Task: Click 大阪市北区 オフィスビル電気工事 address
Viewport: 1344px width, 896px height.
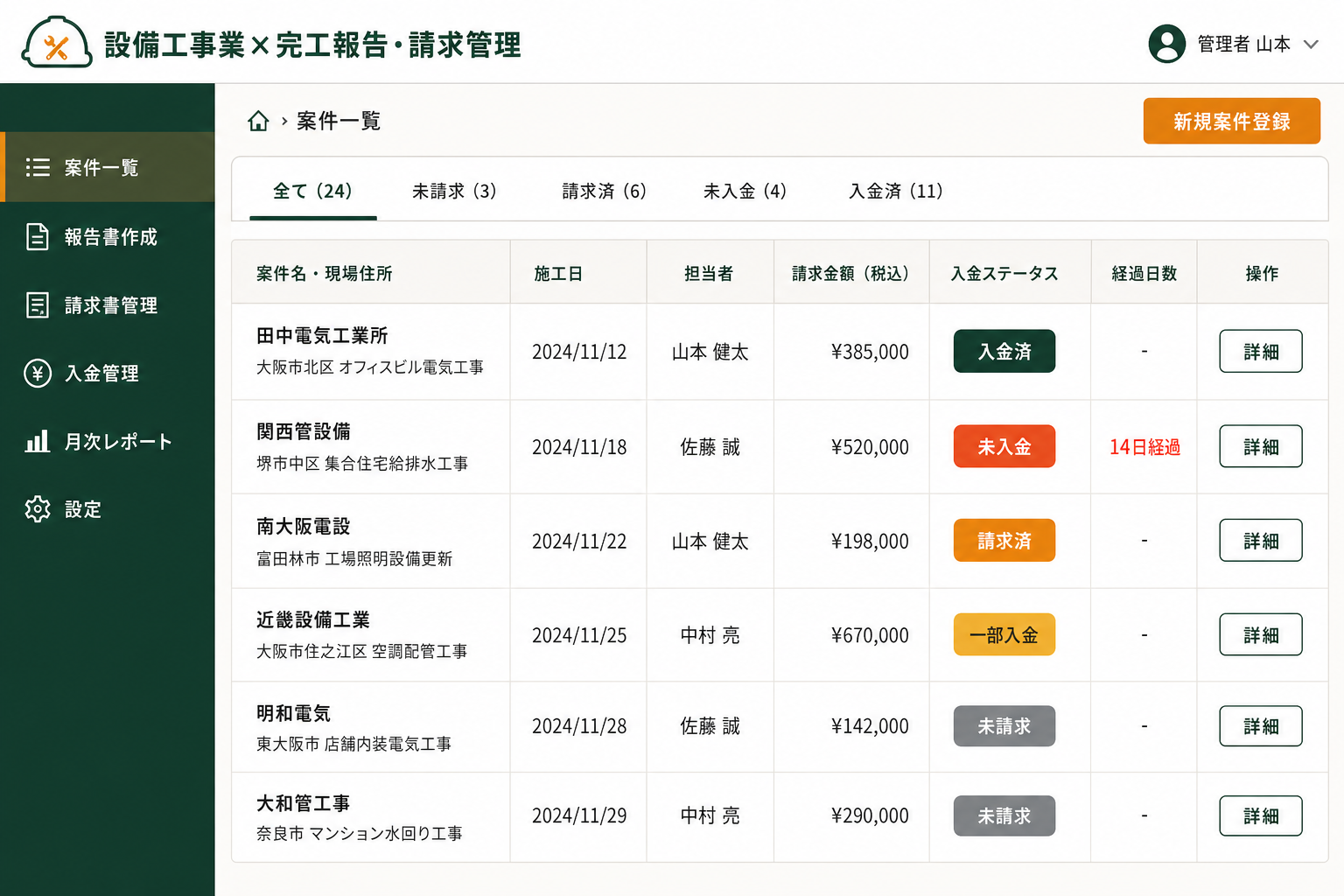Action: (x=370, y=367)
